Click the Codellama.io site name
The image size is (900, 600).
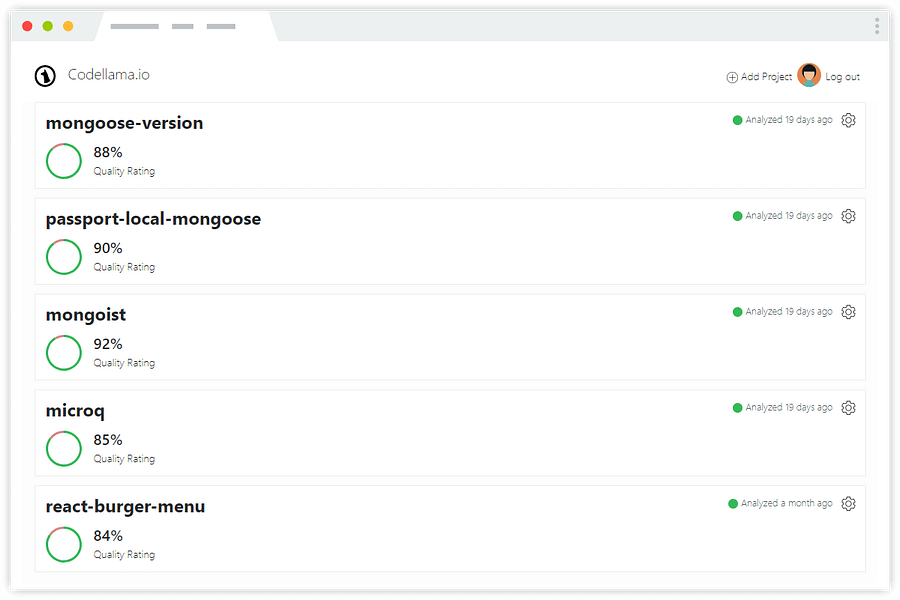(109, 75)
